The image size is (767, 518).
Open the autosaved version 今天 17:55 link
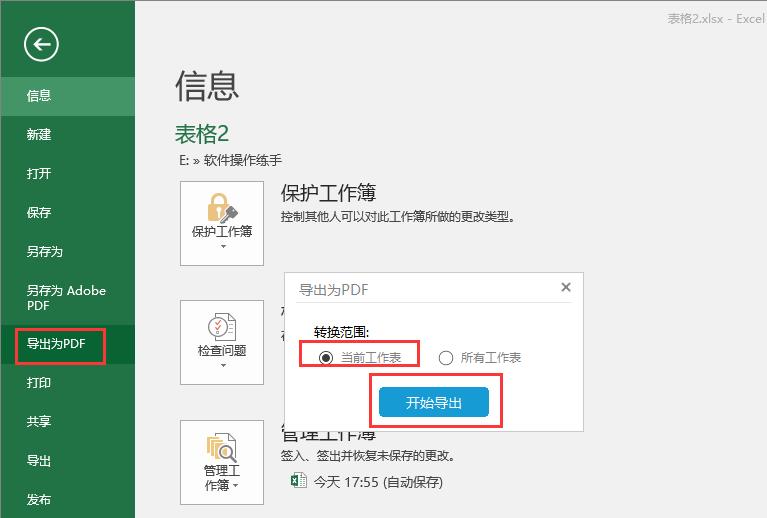click(378, 482)
